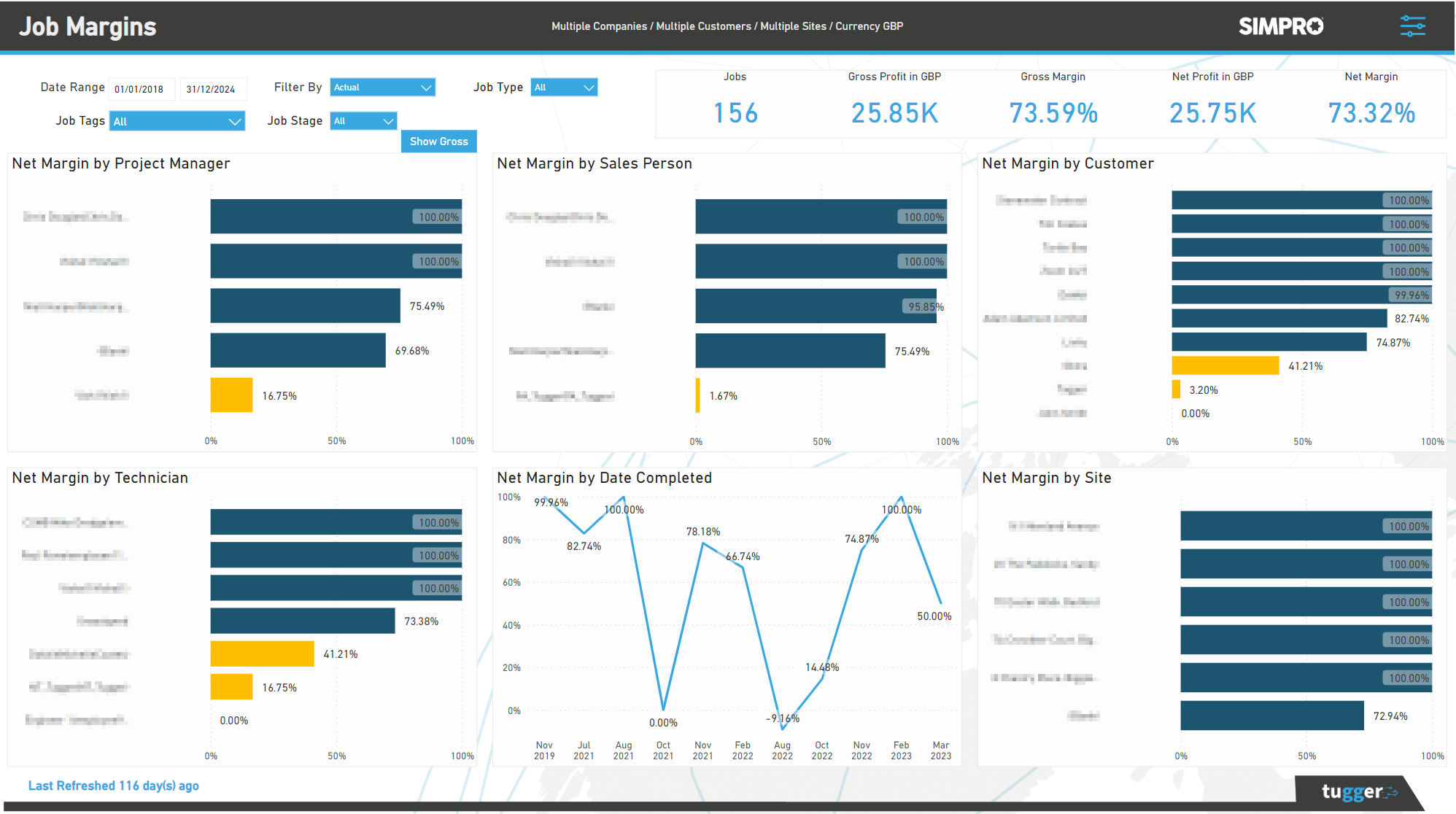Click the chevron on the Job Stage selector
Viewport: 1456px width, 814px height.
(x=387, y=120)
